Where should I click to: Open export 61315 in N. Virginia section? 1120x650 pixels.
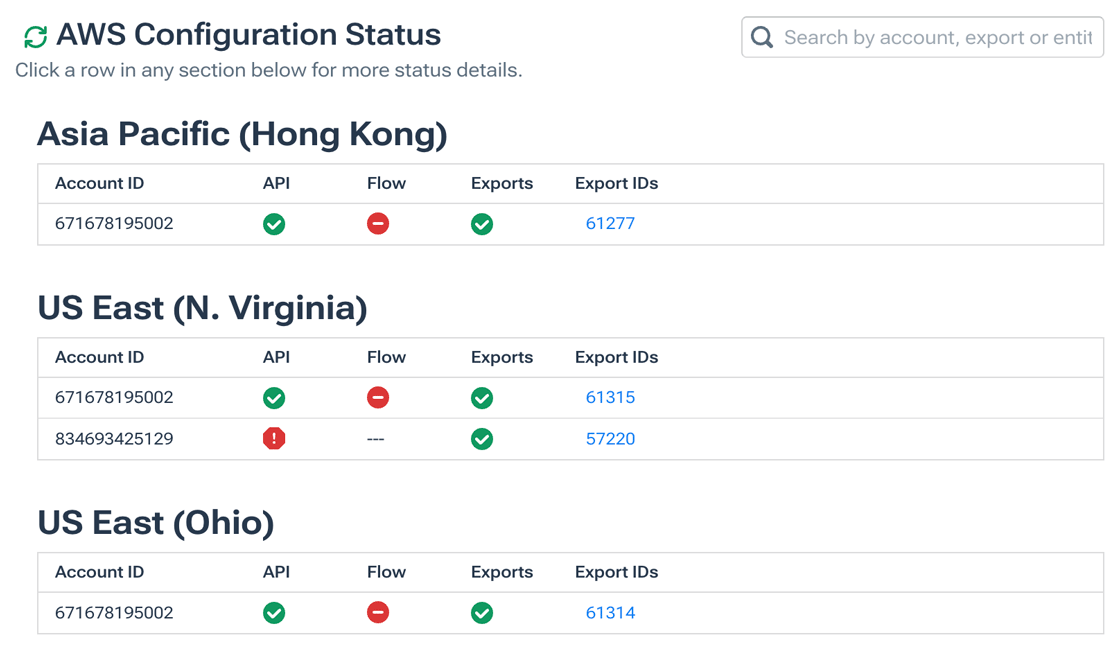[610, 397]
